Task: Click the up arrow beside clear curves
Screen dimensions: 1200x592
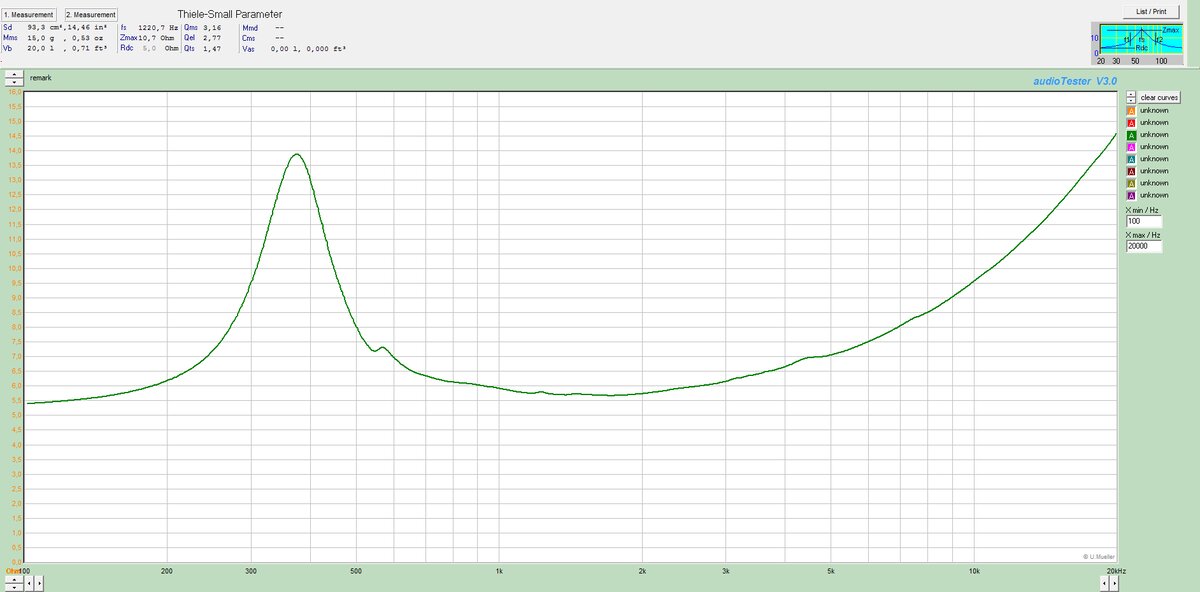Action: click(x=1131, y=94)
